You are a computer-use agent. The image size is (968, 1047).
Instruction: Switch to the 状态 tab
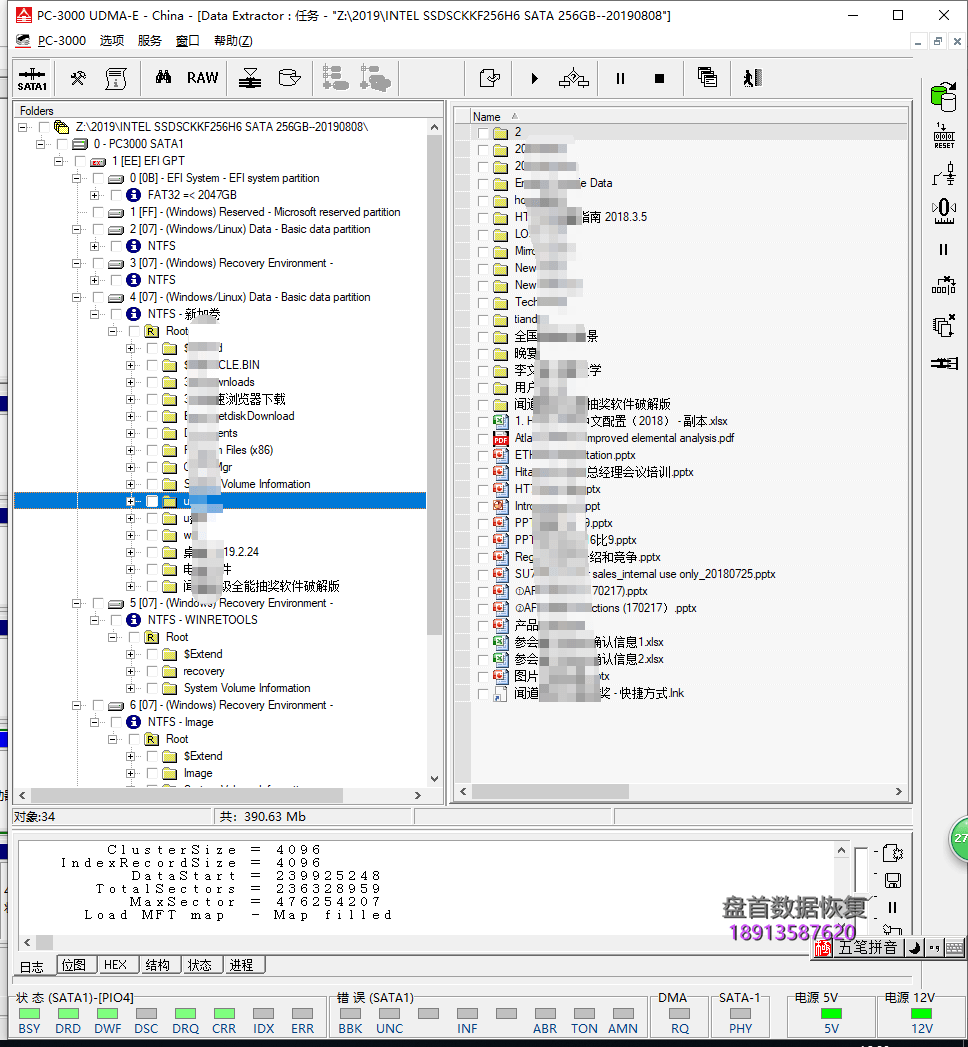[200, 965]
